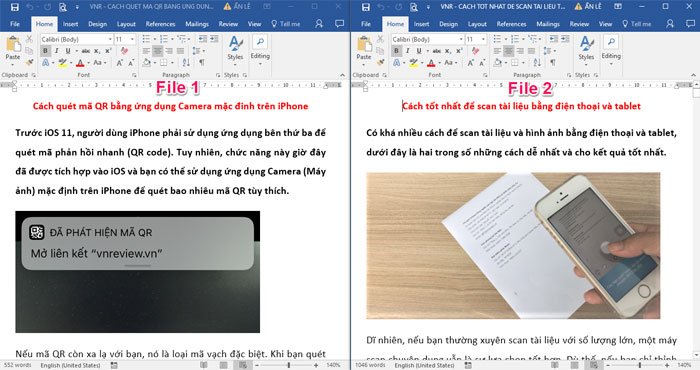Open Layout tab in the right window

477,24
